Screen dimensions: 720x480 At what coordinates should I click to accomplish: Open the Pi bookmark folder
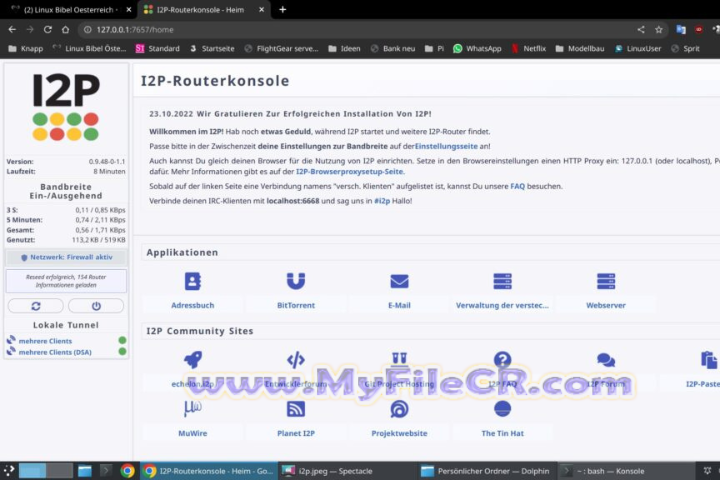click(434, 48)
